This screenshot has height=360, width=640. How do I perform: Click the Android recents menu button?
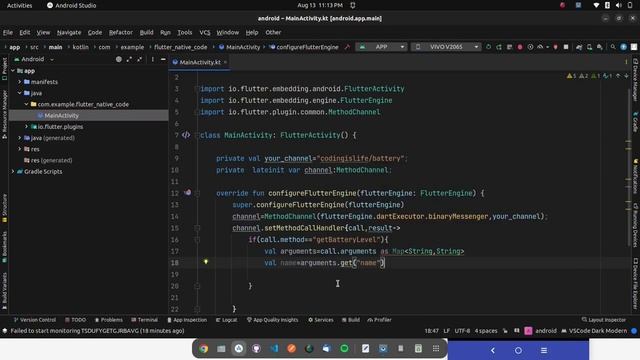(544, 350)
